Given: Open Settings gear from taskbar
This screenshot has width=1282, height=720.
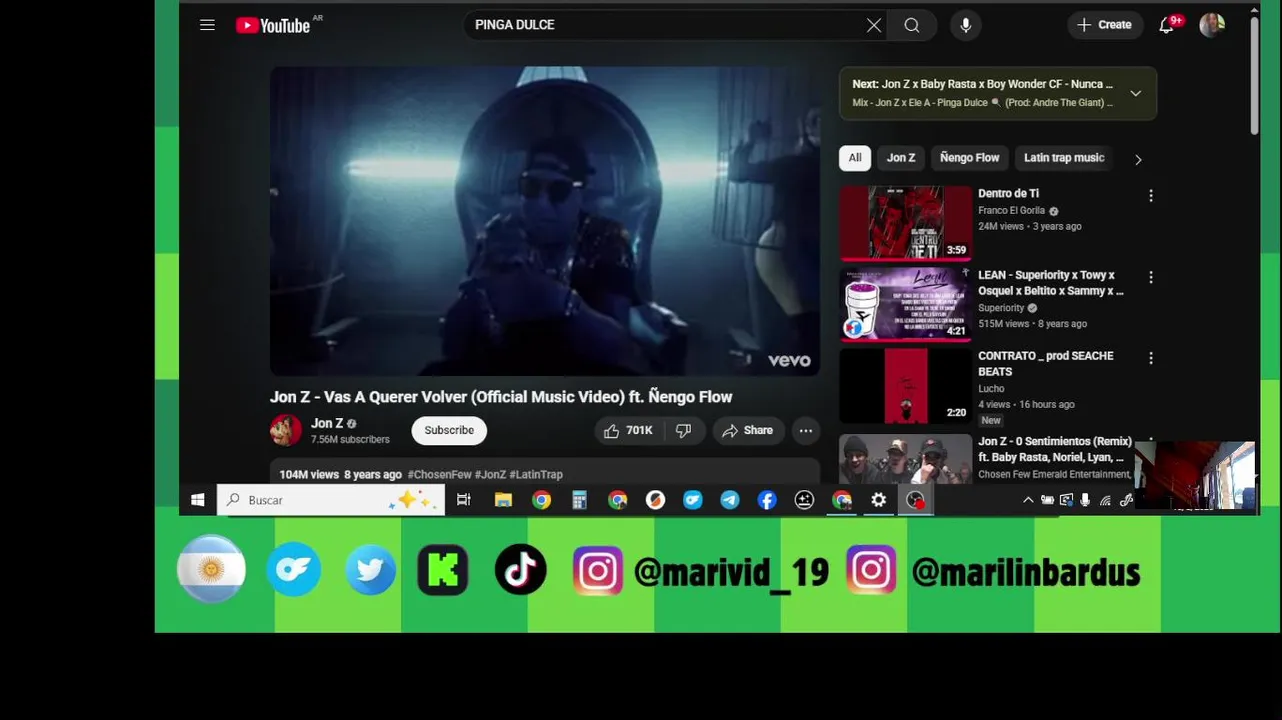Looking at the screenshot, I should [878, 500].
